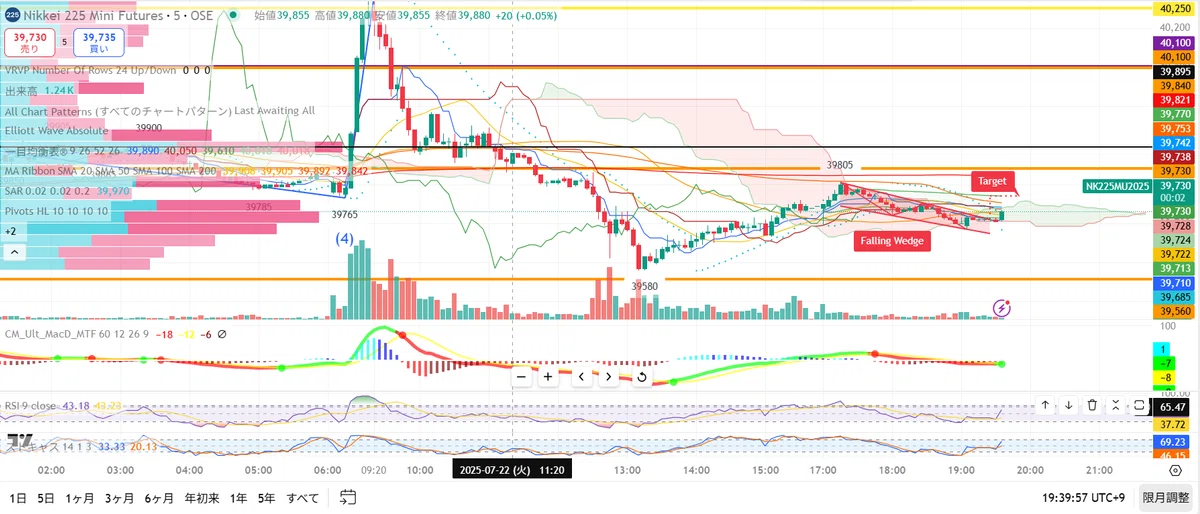Click the 20:00 time axis label

click(1030, 469)
